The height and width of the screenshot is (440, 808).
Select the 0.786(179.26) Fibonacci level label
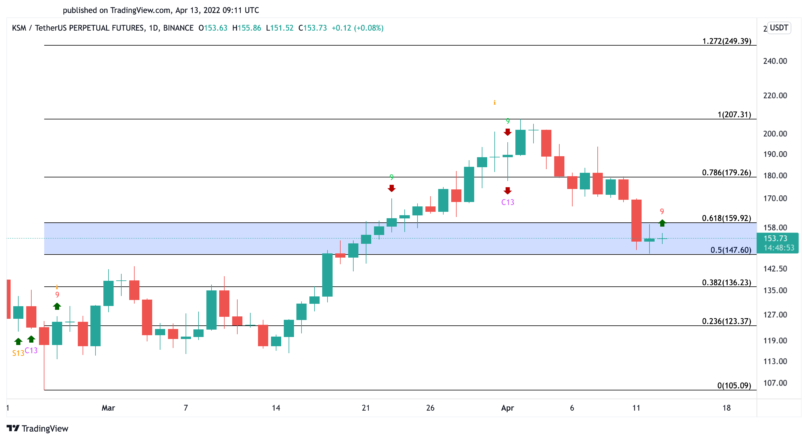coord(725,172)
